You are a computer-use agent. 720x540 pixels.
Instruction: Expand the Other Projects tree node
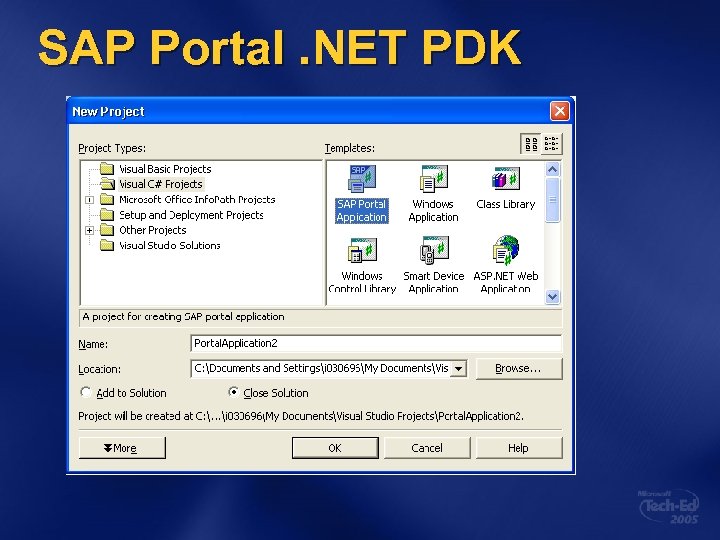point(90,230)
